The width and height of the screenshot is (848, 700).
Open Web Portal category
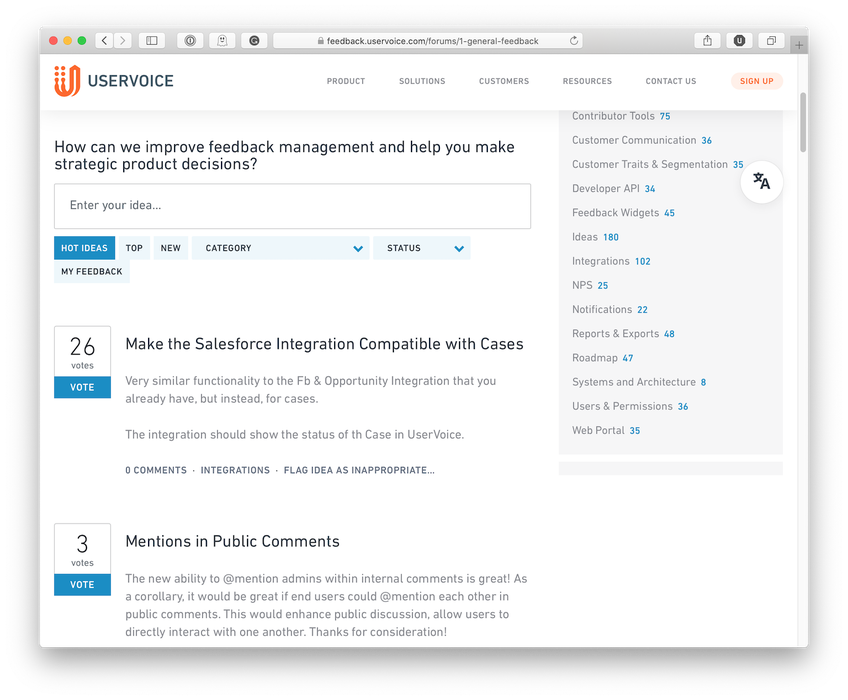pyautogui.click(x=606, y=430)
